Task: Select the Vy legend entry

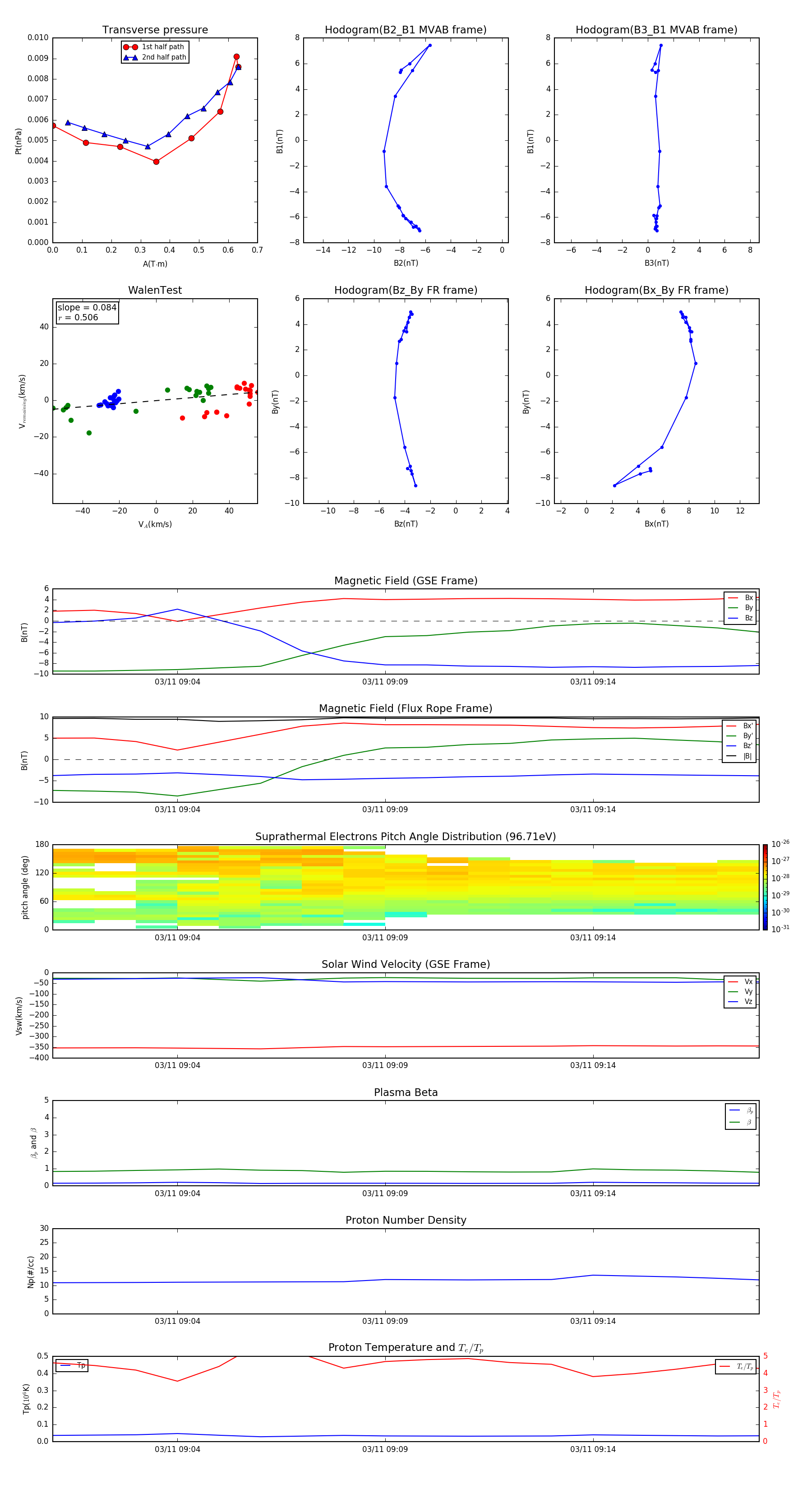Action: click(740, 991)
